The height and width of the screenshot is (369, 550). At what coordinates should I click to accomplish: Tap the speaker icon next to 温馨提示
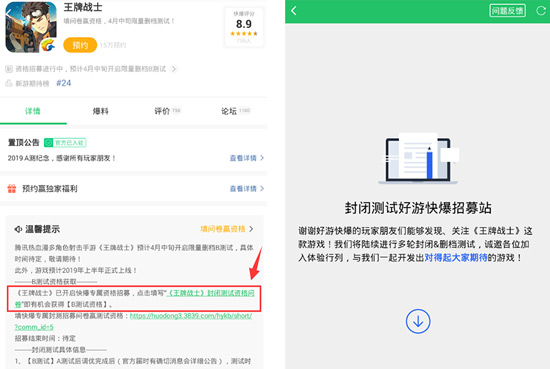click(18, 229)
